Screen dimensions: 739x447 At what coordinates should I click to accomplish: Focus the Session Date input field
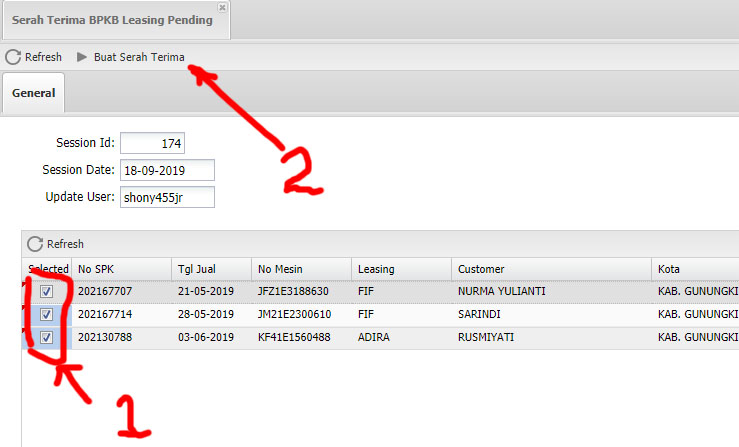point(166,170)
